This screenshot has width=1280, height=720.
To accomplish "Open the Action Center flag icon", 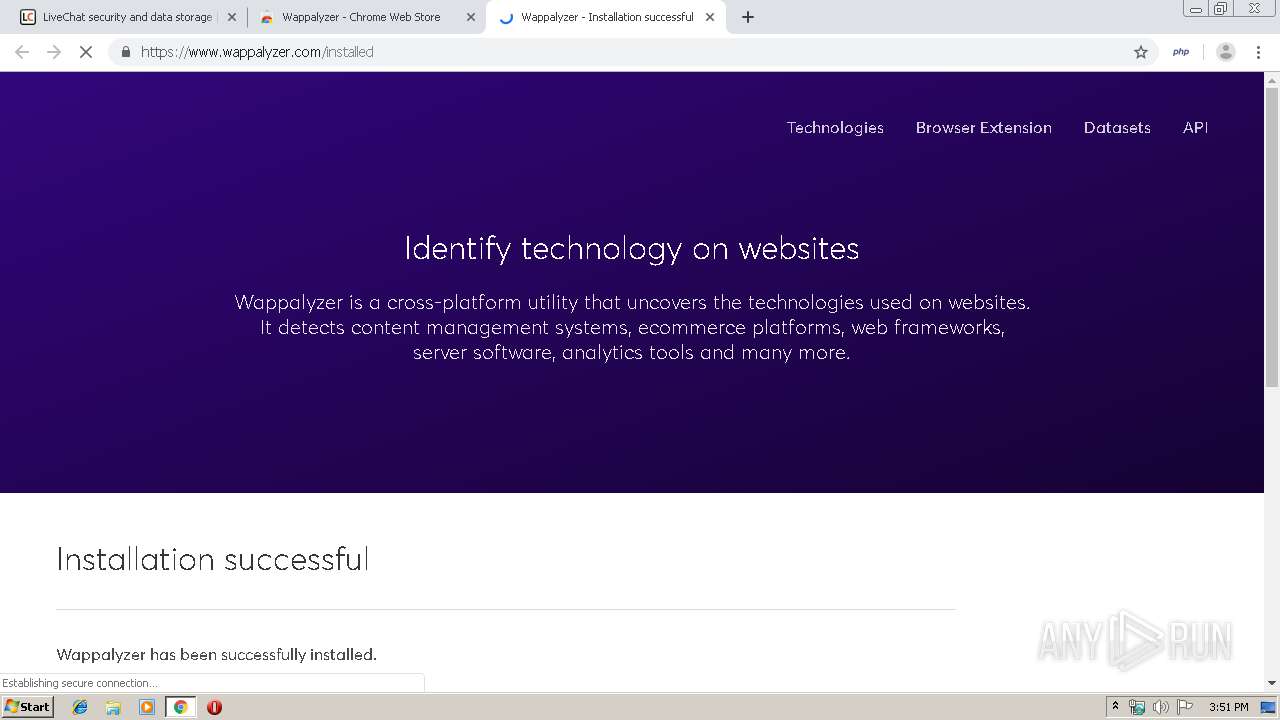I will pos(1185,707).
